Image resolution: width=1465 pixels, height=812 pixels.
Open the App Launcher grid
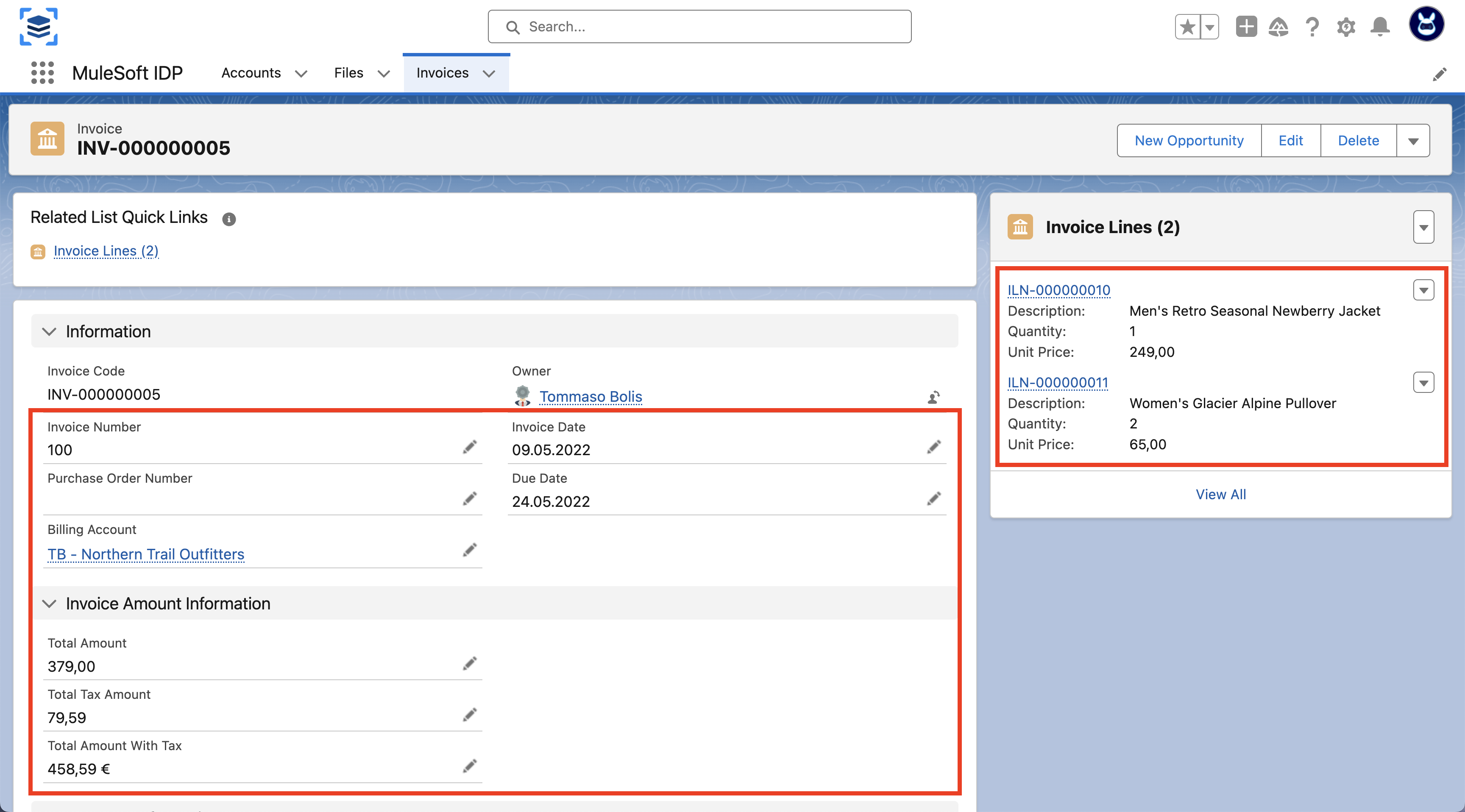tap(42, 73)
